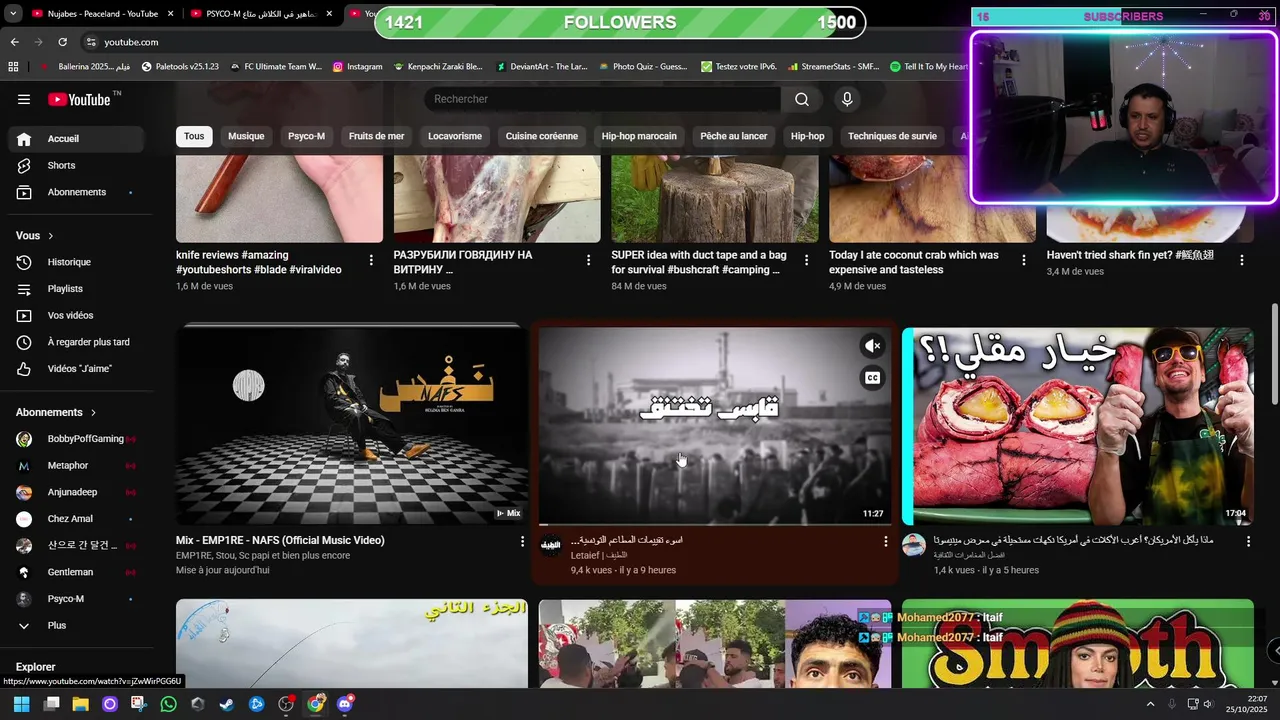1280x720 pixels.
Task: Start voice search with microphone icon
Action: click(x=847, y=99)
